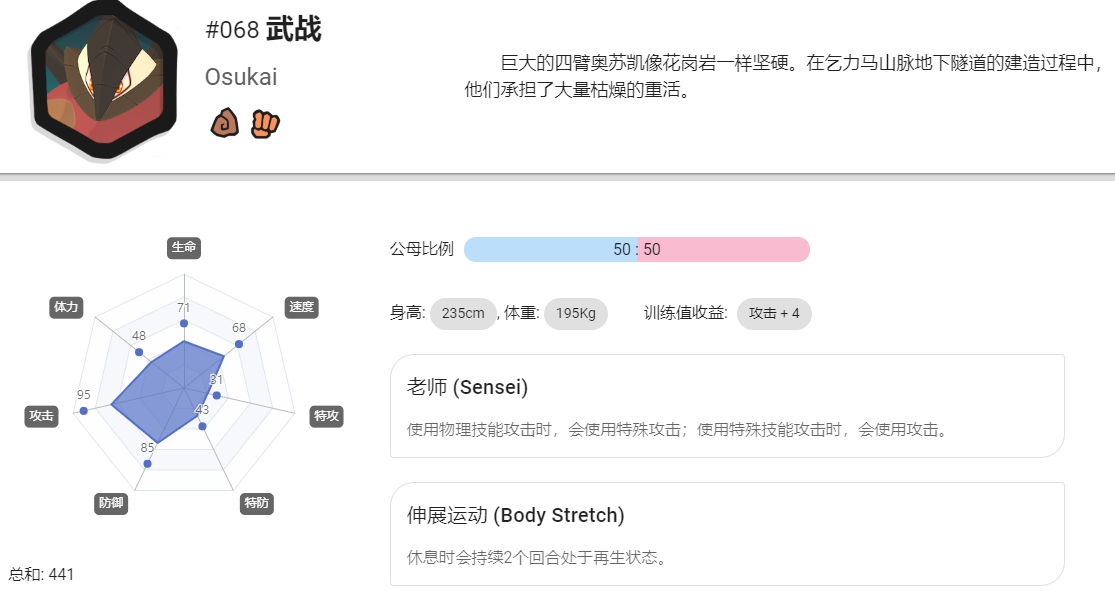Open the 老师 (Sensei) trait card

pyautogui.click(x=727, y=406)
